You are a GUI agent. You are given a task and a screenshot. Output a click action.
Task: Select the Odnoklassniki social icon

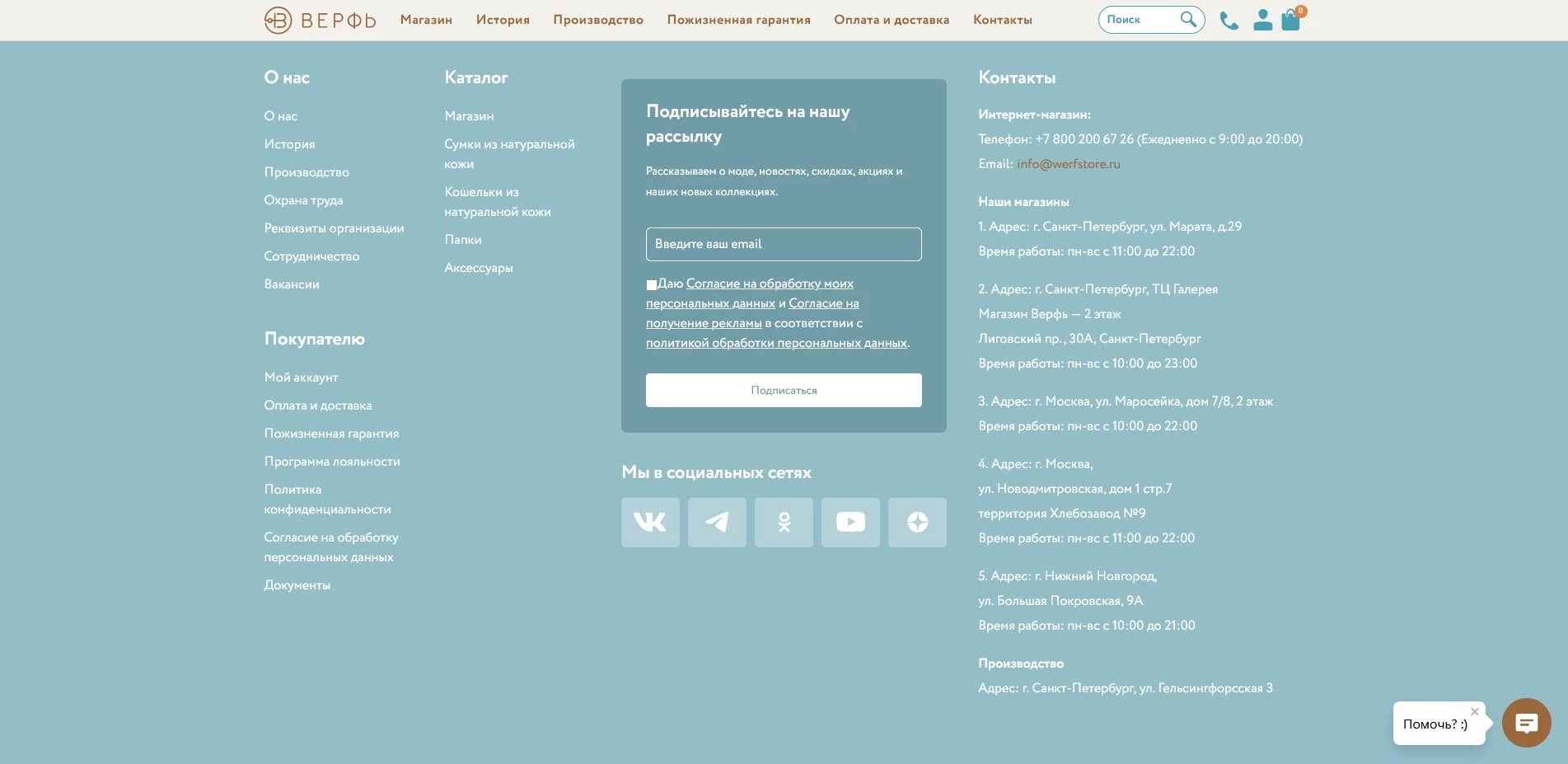click(784, 522)
